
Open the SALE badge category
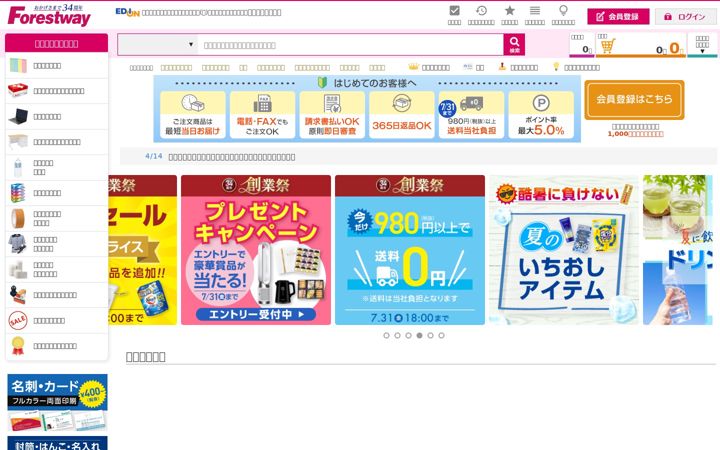18,321
